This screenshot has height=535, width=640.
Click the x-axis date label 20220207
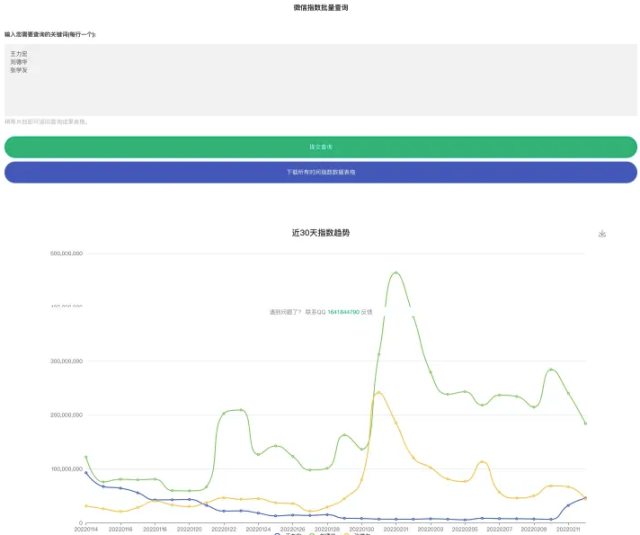click(x=499, y=529)
